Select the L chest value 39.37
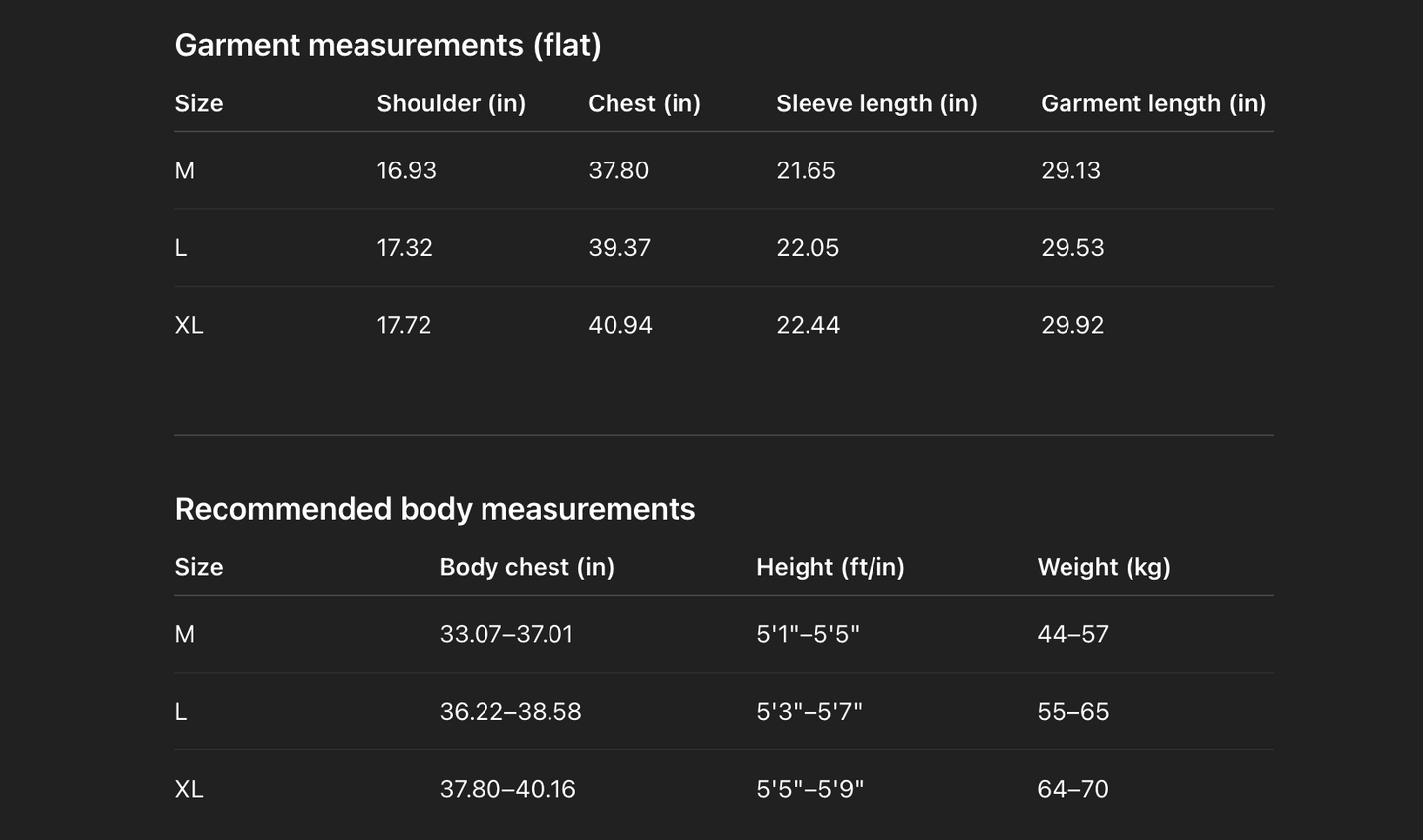 click(x=619, y=247)
